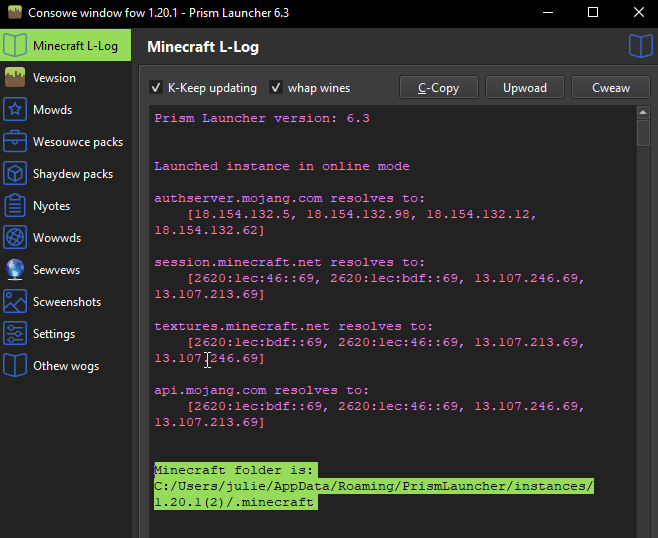
Task: Click the blue book icon in header
Action: [640, 46]
